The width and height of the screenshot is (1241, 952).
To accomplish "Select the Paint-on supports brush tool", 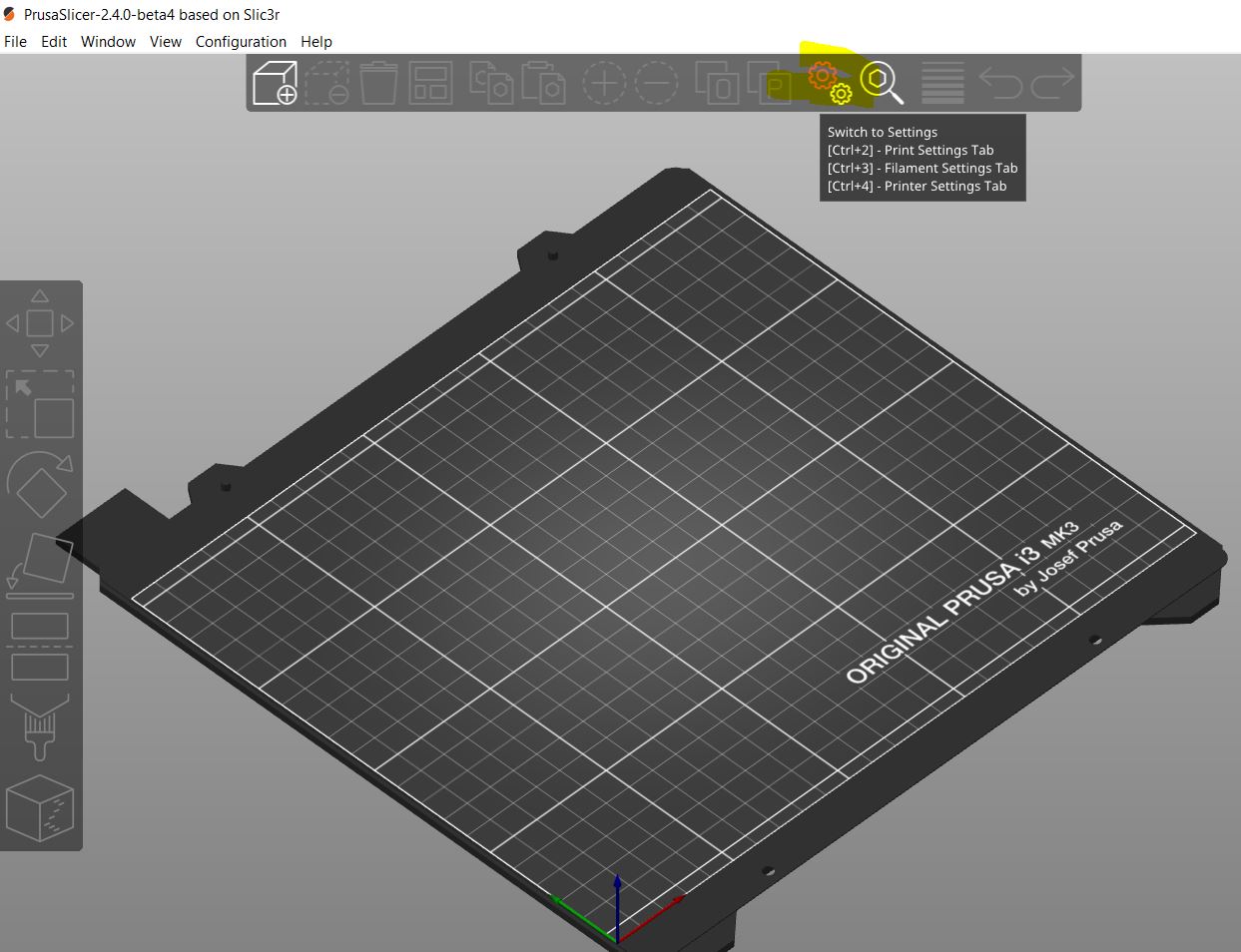I will click(40, 727).
